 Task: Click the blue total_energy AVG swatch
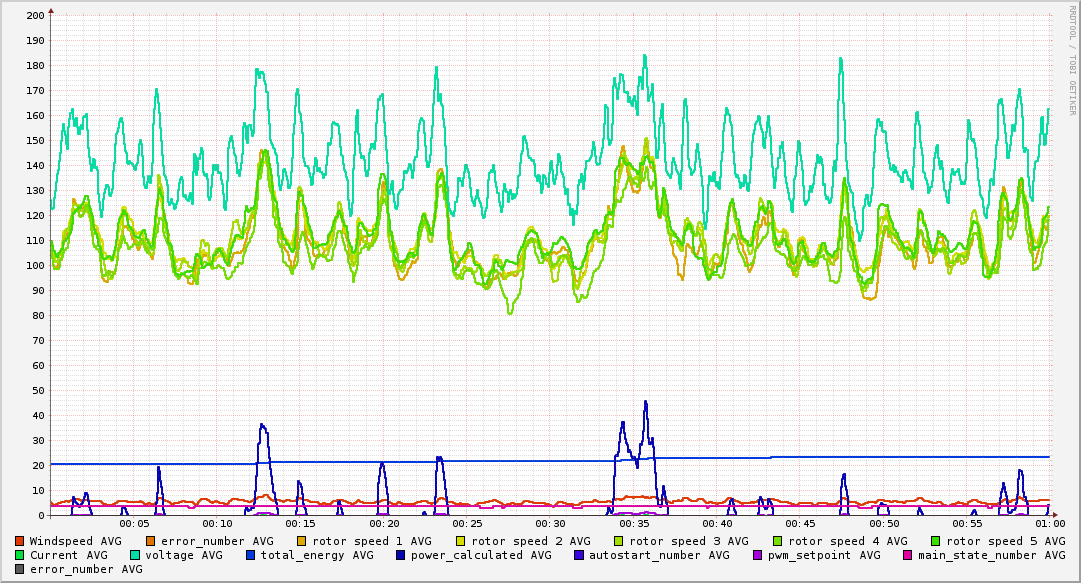(x=250, y=555)
